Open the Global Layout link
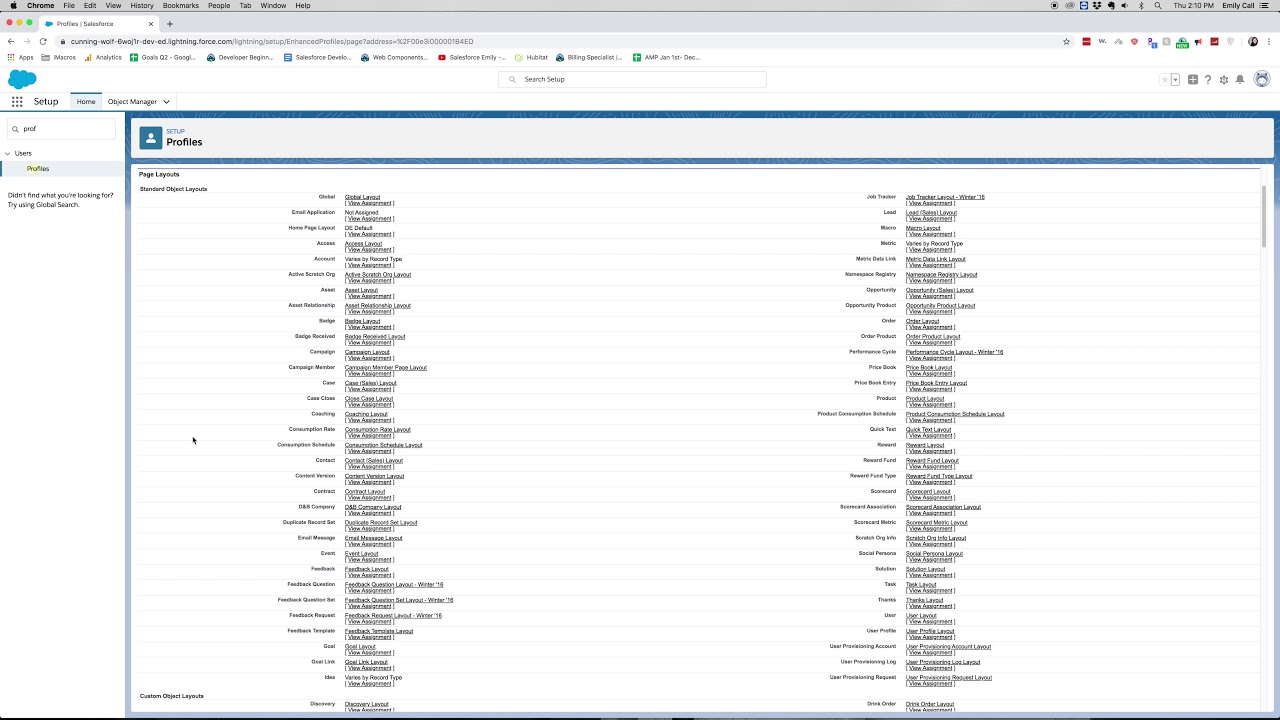The image size is (1280, 720). click(362, 197)
